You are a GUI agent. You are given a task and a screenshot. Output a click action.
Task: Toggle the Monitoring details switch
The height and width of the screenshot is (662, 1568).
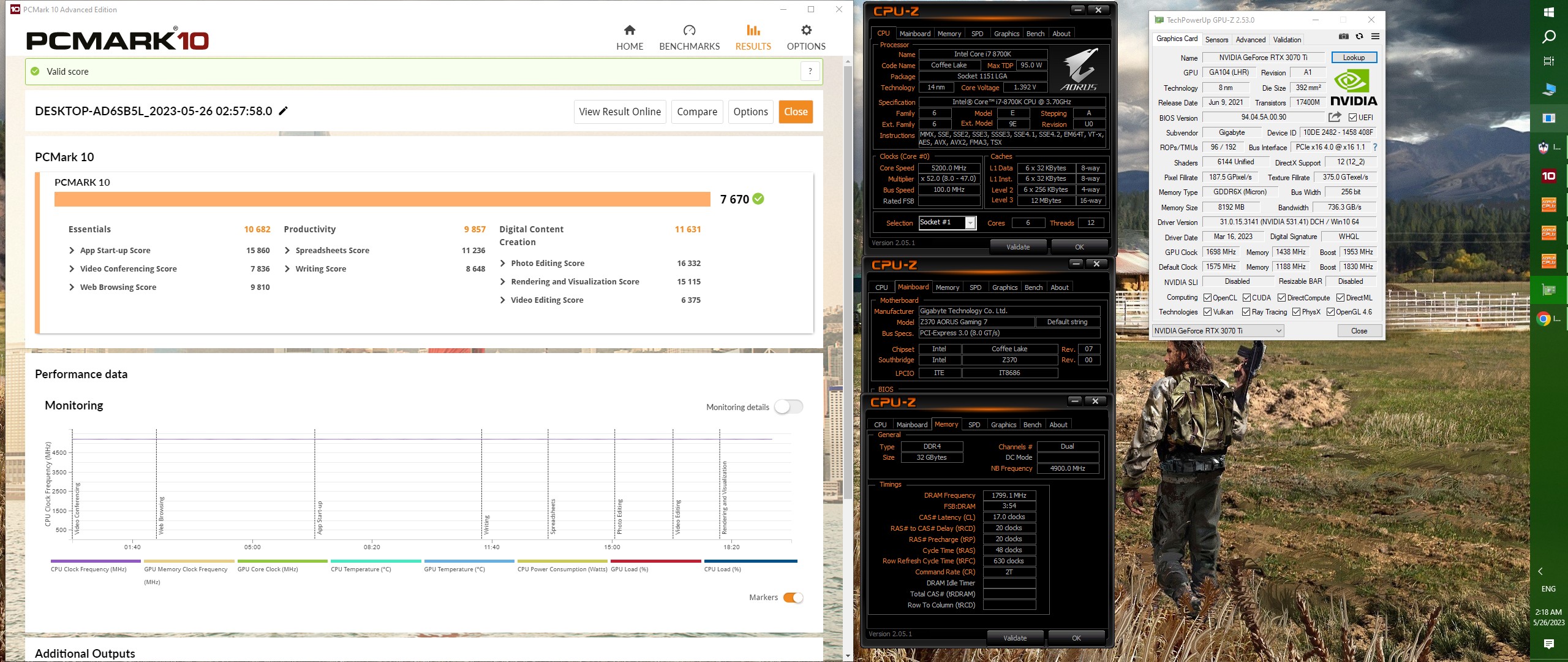click(x=788, y=406)
